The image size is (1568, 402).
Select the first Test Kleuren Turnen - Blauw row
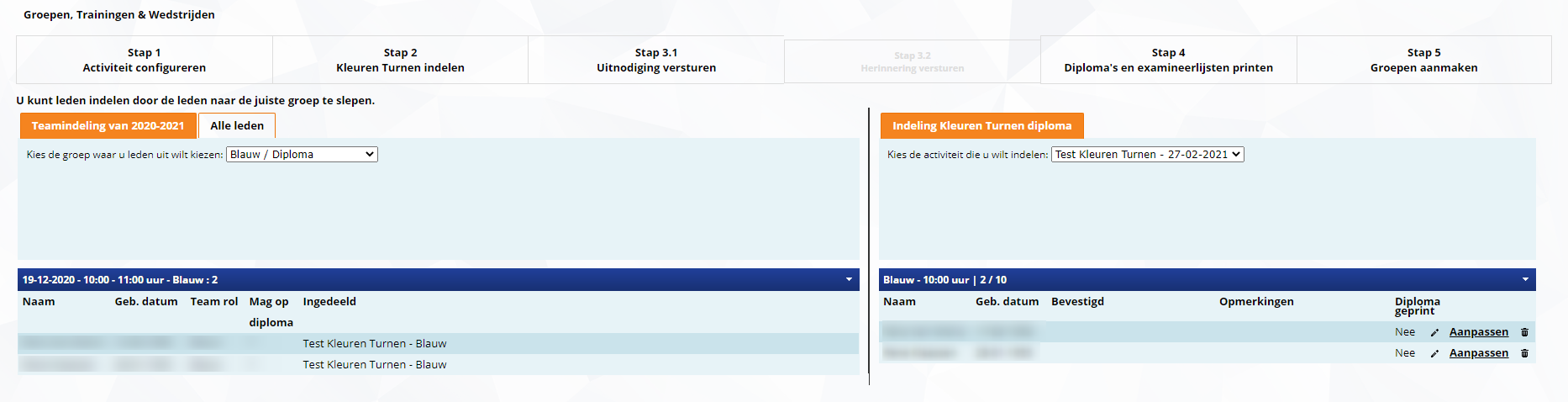click(x=375, y=344)
